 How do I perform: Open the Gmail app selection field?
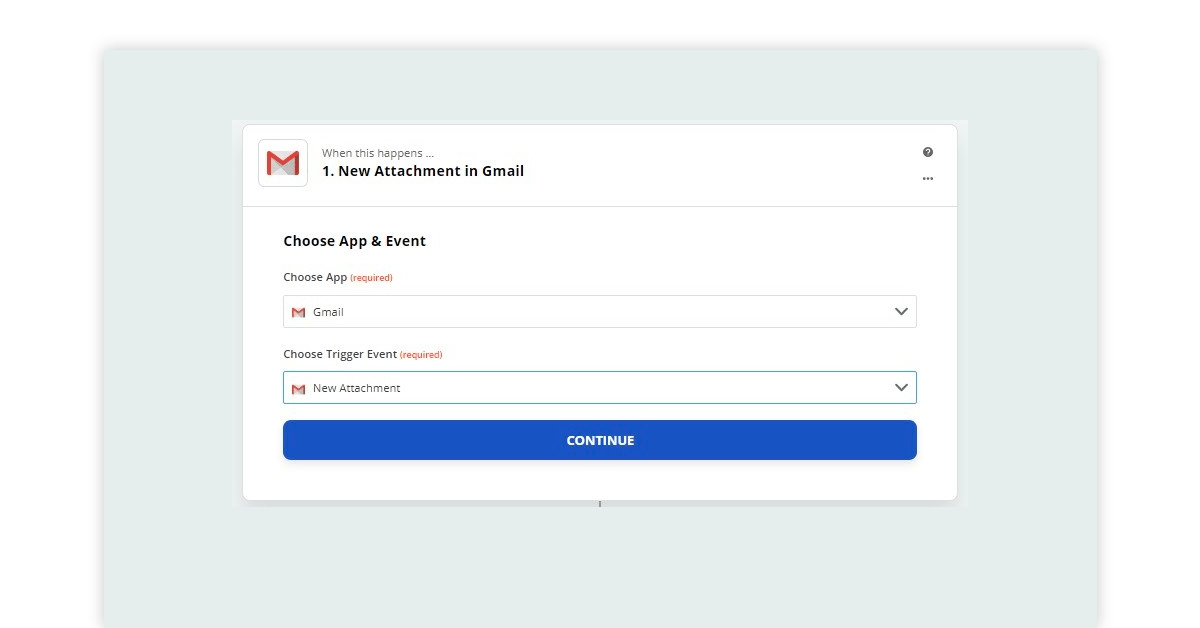click(600, 312)
